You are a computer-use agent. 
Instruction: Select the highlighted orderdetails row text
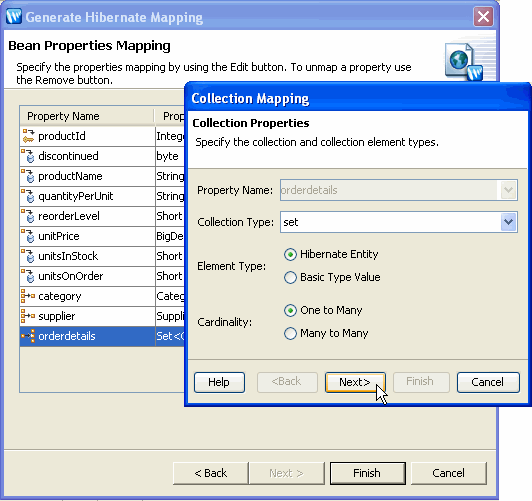click(x=67, y=336)
